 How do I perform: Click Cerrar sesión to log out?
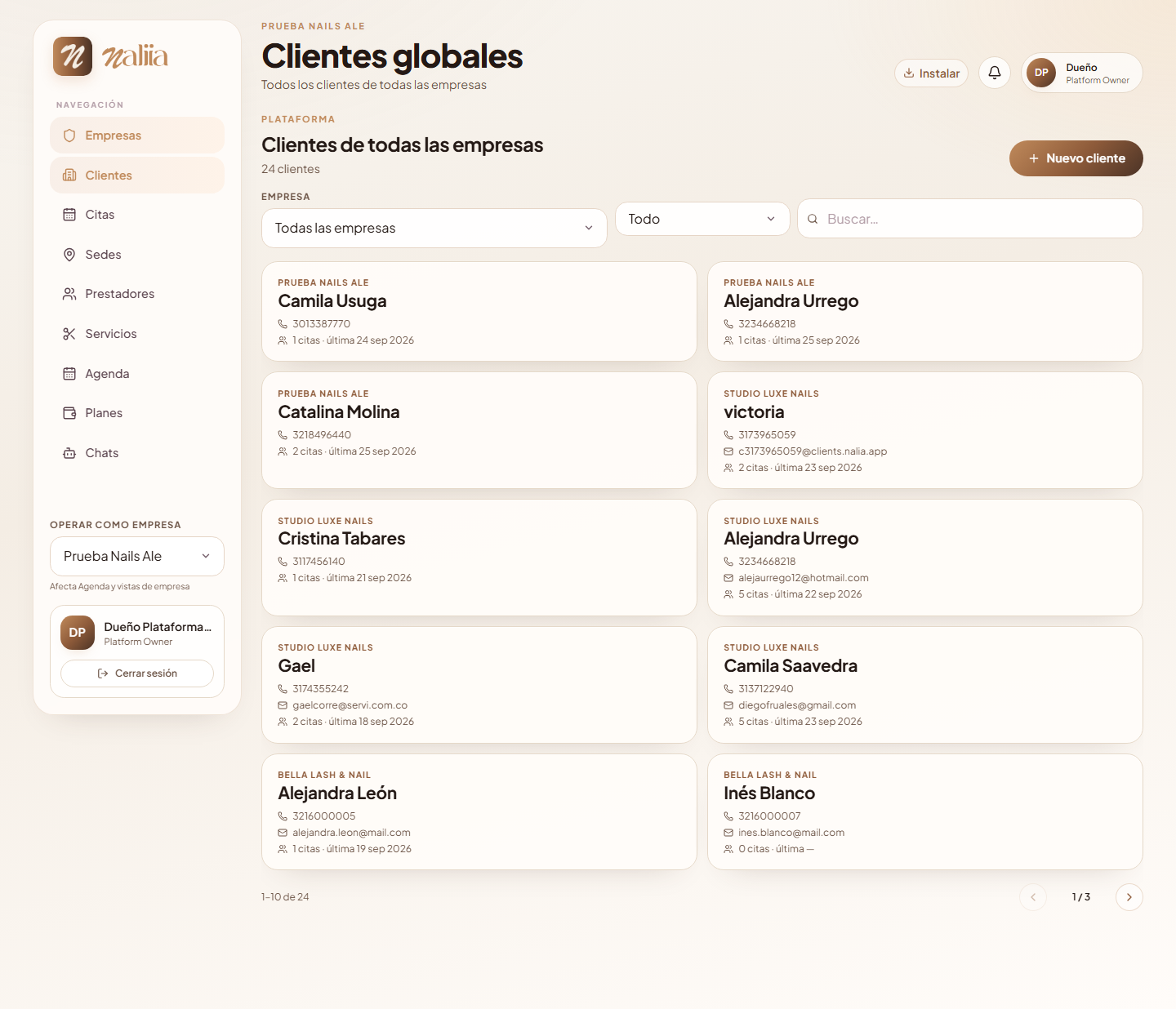[137, 673]
